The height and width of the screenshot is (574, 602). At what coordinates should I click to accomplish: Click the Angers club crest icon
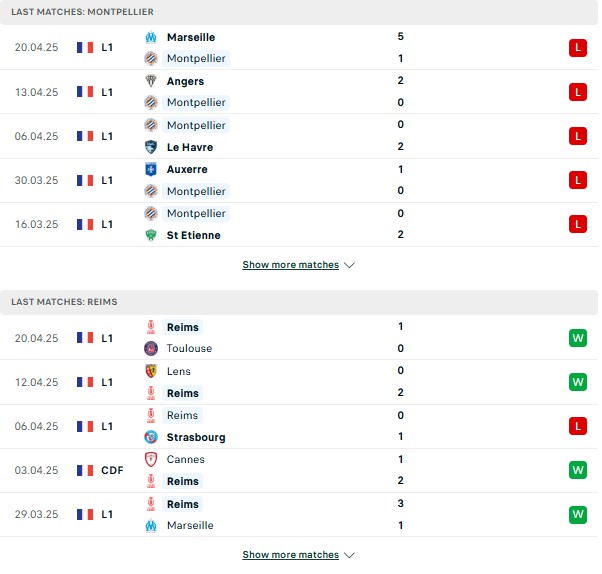[151, 81]
